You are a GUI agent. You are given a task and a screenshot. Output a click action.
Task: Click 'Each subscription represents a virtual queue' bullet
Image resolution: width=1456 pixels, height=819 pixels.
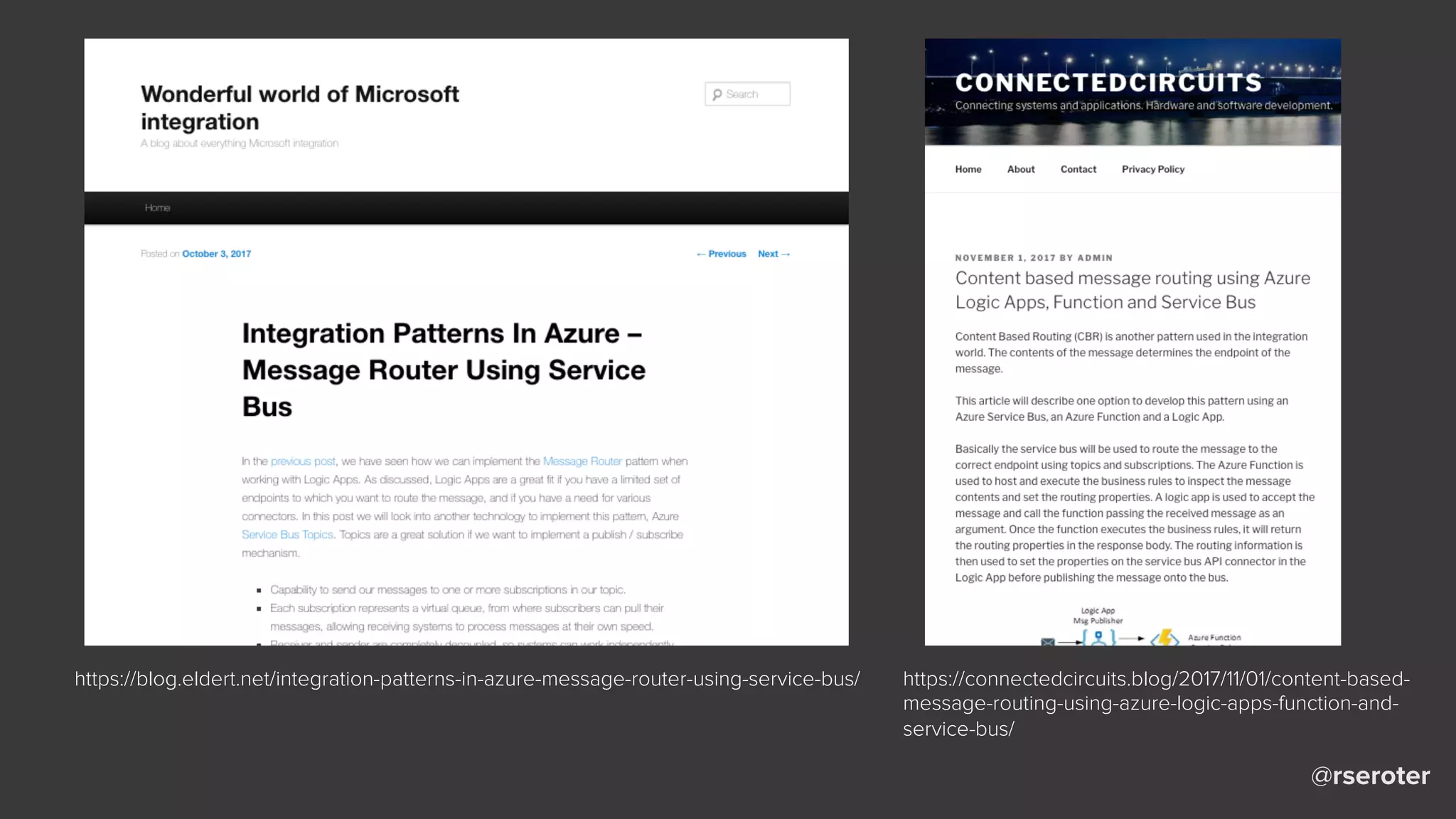click(467, 617)
